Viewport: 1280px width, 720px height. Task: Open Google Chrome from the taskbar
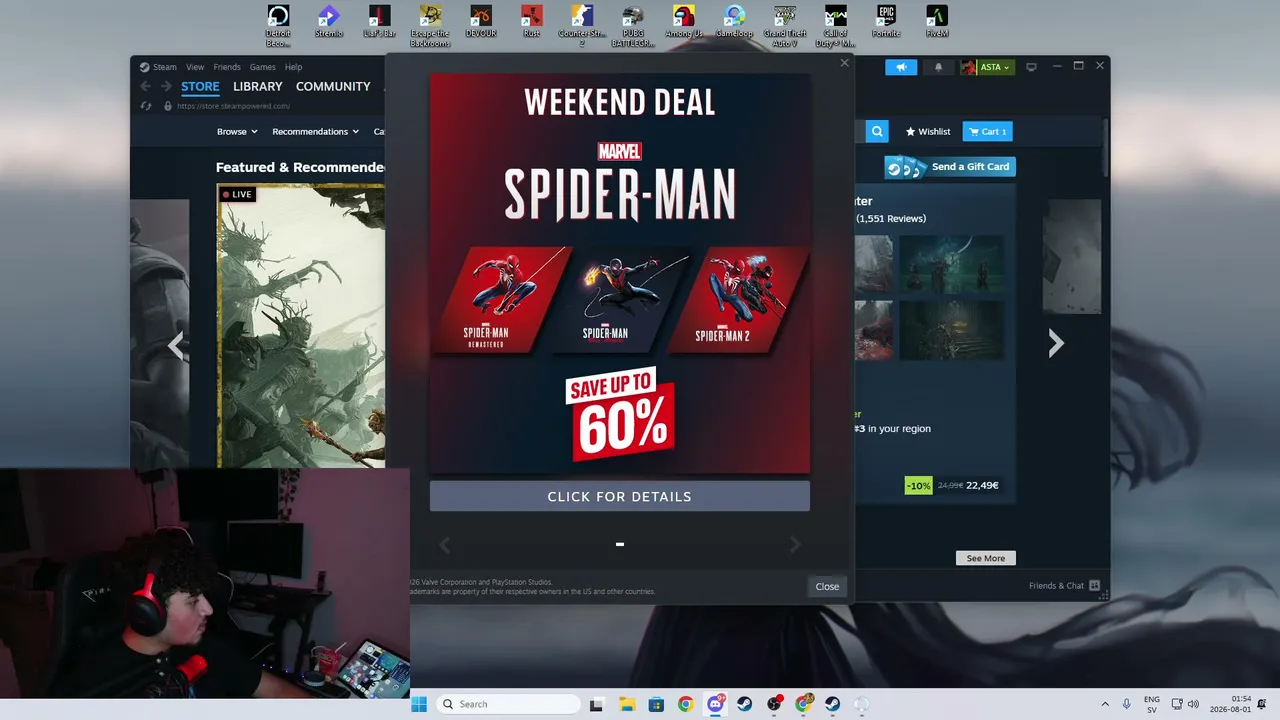coord(685,704)
